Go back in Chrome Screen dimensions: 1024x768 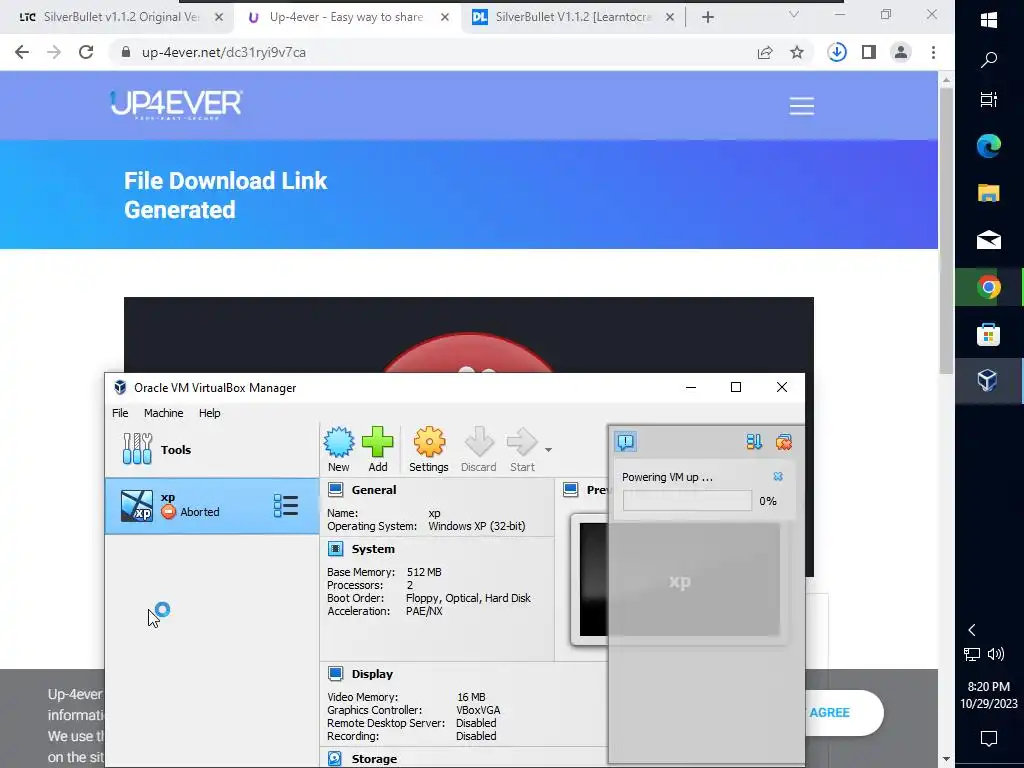pos(22,52)
